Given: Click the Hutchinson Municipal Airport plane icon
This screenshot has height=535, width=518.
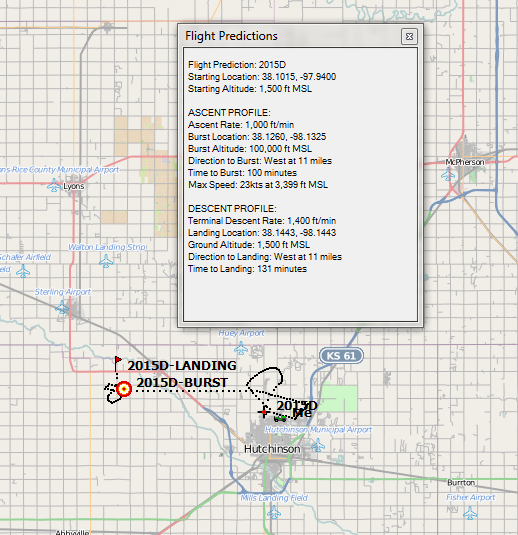Looking at the screenshot, I should 318,445.
